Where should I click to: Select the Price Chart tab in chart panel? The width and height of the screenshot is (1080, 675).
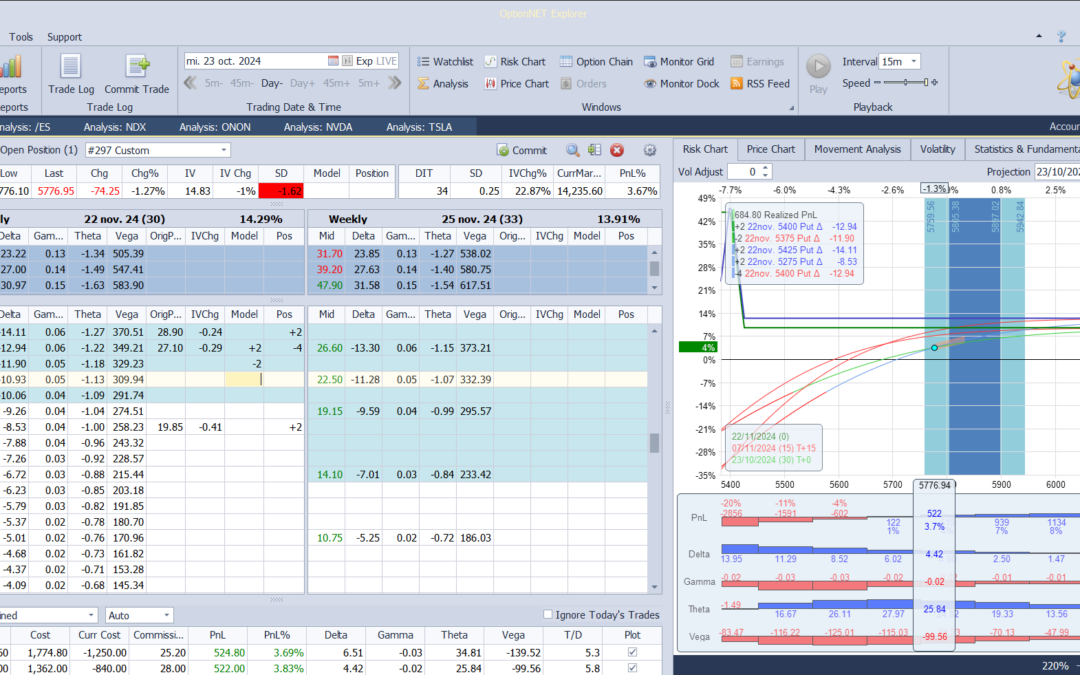[771, 149]
